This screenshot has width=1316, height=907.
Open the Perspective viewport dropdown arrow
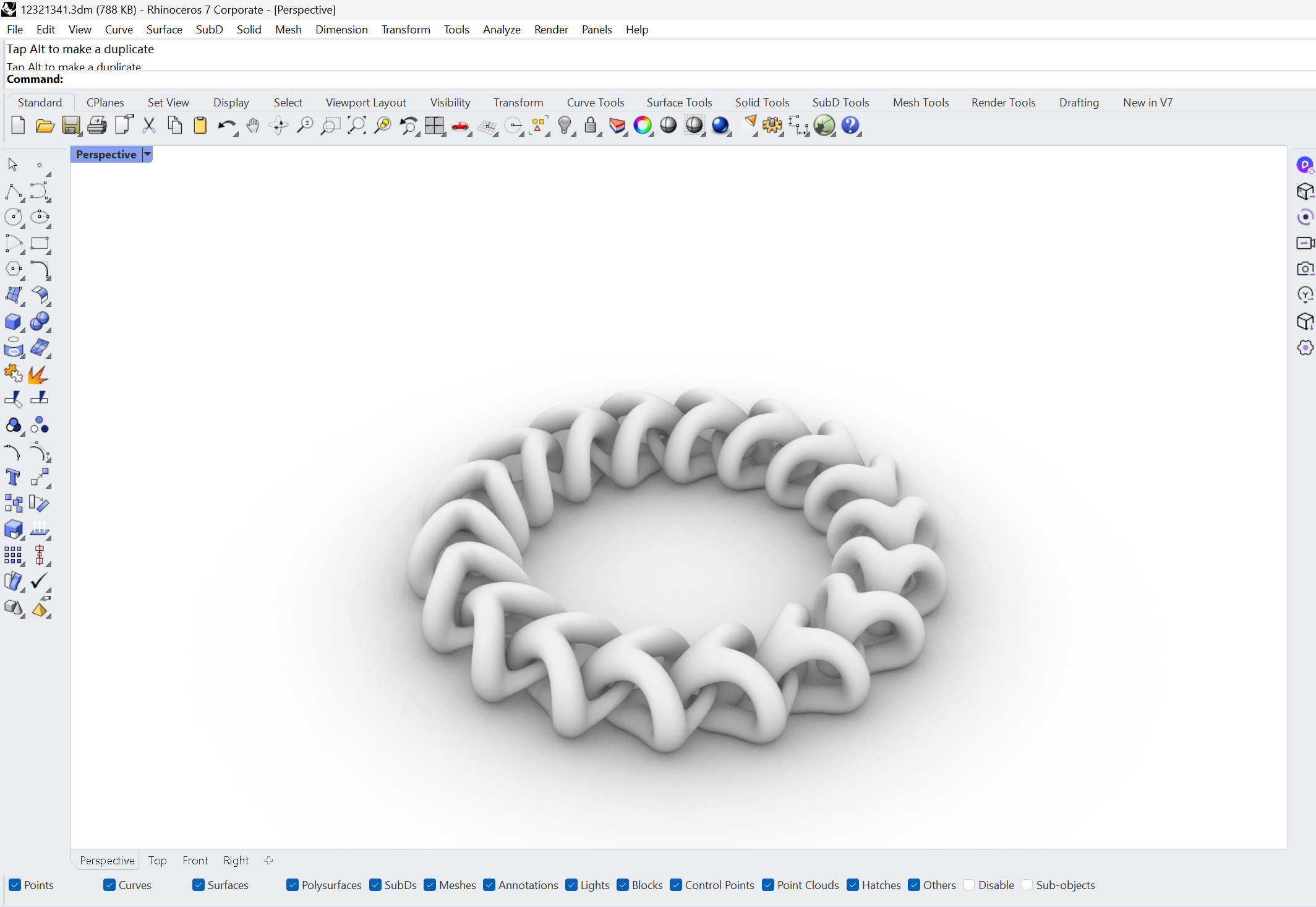pos(147,154)
